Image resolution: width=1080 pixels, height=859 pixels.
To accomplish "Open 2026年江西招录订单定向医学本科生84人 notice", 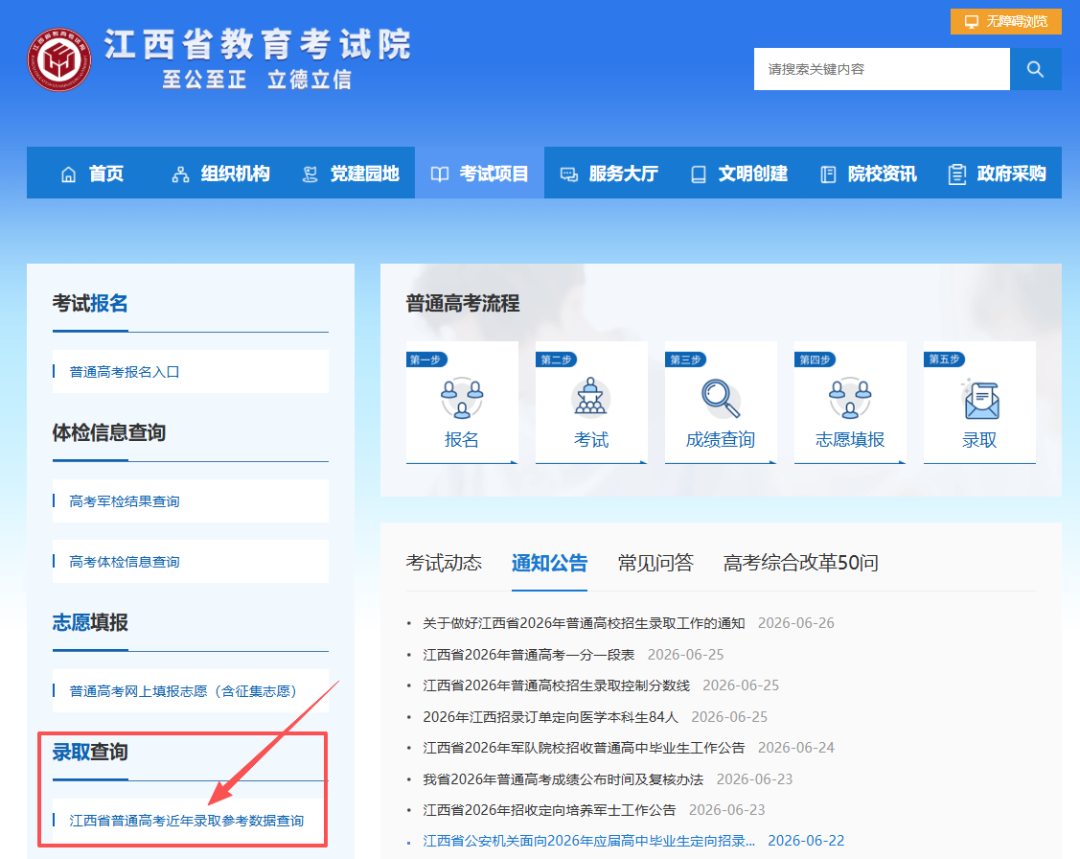I will [x=551, y=717].
